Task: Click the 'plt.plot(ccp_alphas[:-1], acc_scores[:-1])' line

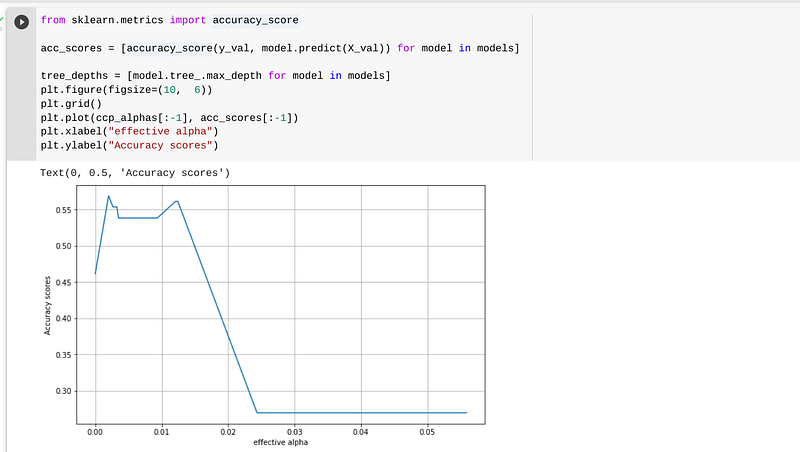Action: click(169, 118)
